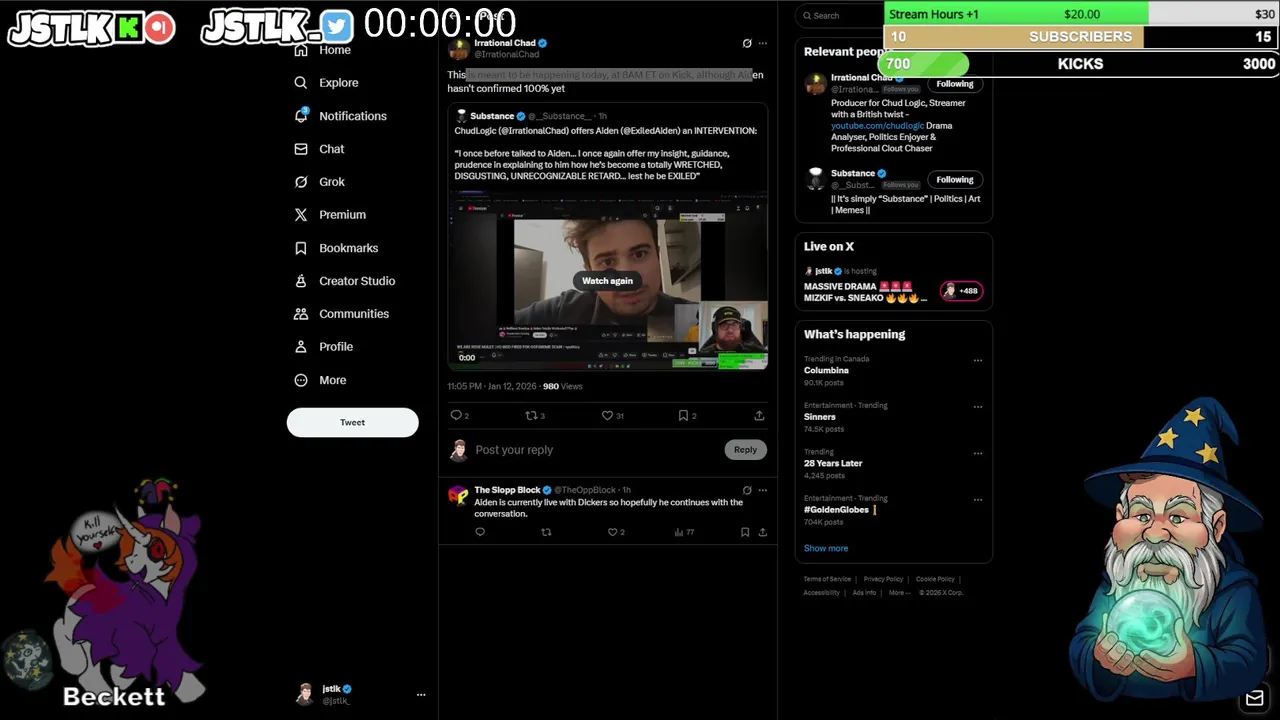Image resolution: width=1280 pixels, height=720 pixels.
Task: Click the Communities people icon
Action: pos(301,314)
